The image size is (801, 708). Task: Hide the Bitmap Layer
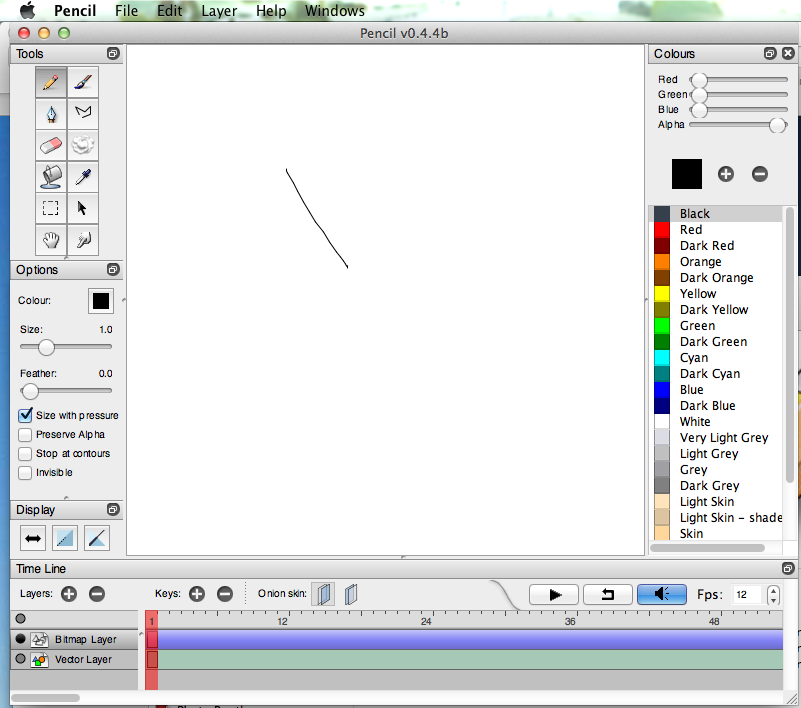tap(19, 639)
